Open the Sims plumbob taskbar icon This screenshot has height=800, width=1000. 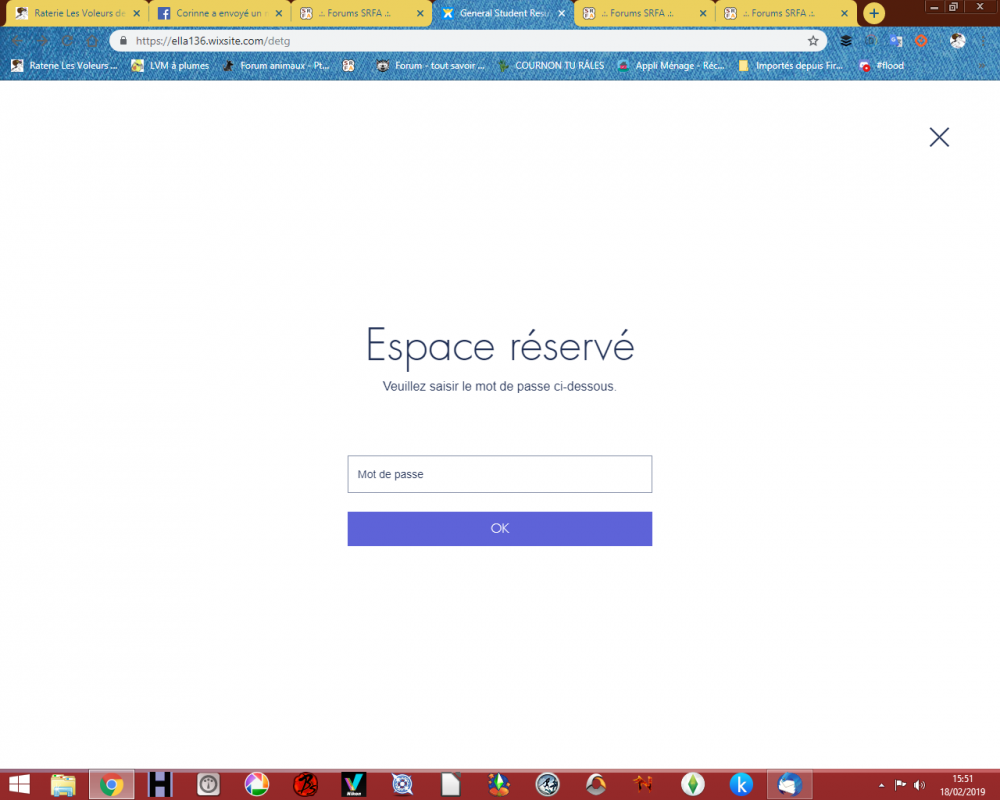[691, 785]
